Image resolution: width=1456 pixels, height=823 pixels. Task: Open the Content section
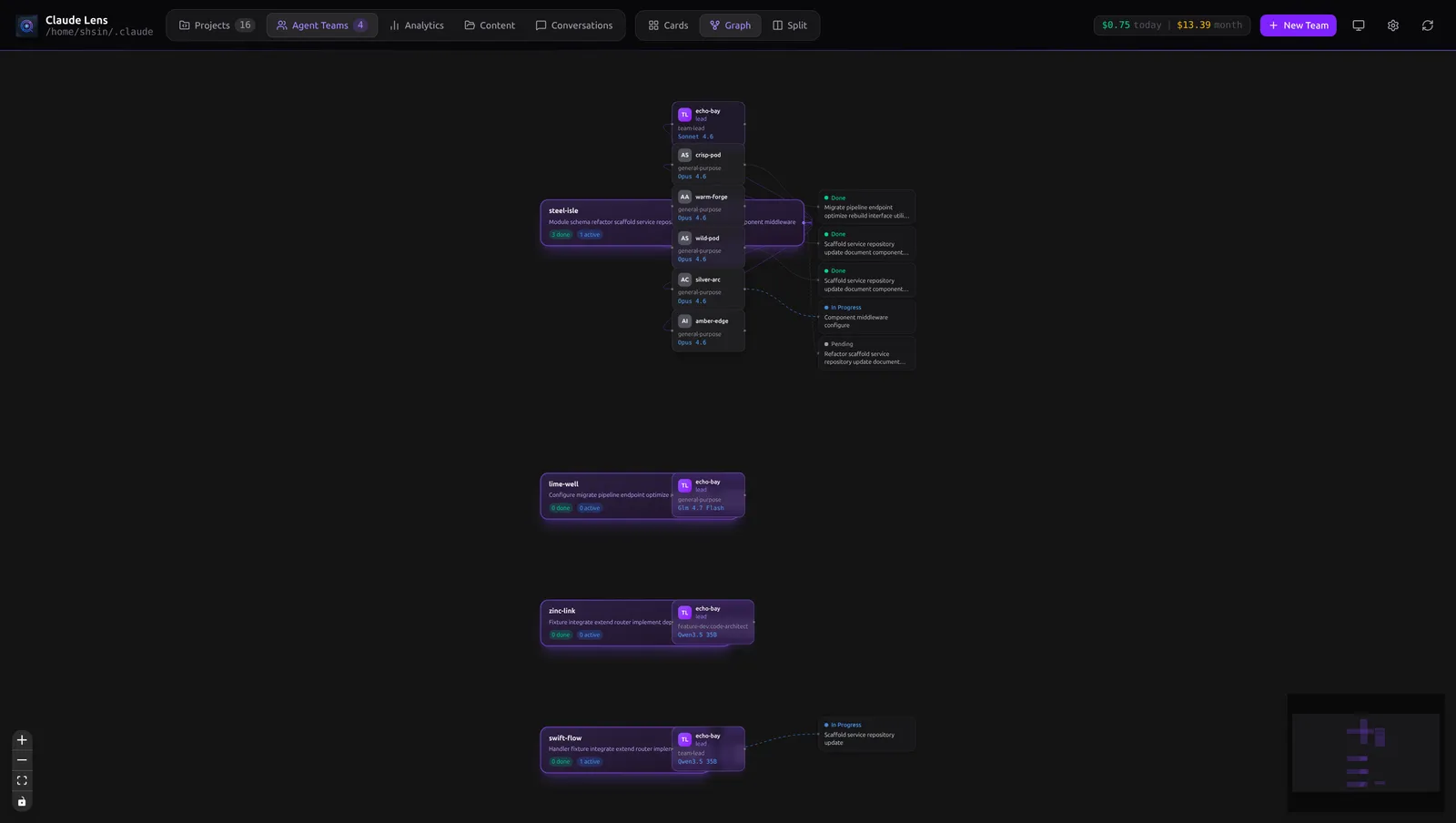490,25
